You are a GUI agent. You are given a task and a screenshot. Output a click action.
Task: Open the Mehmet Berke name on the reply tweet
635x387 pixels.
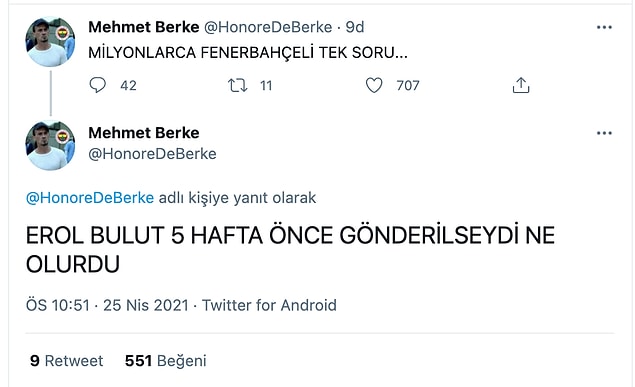pos(144,133)
